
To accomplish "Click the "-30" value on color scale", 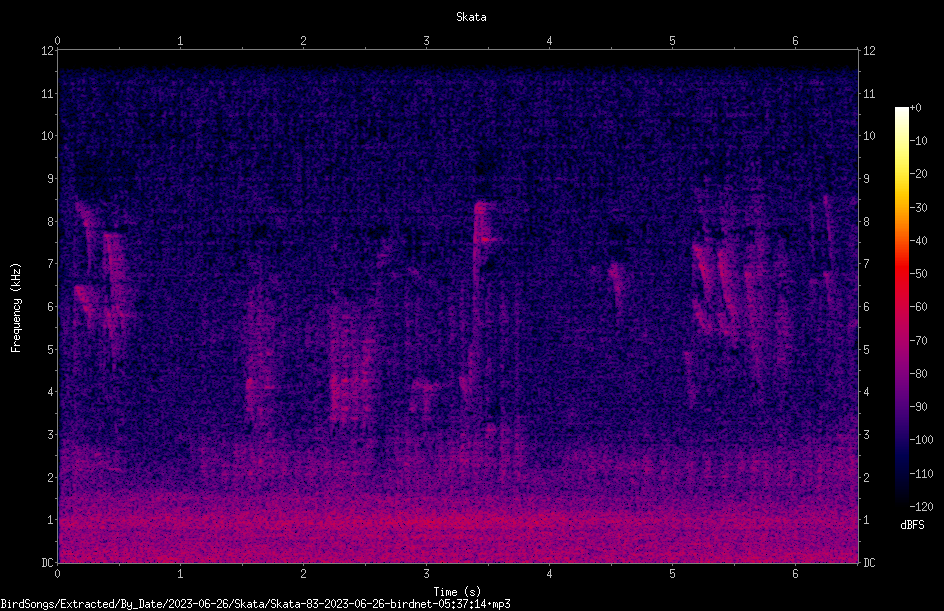I will pyautogui.click(x=918, y=208).
